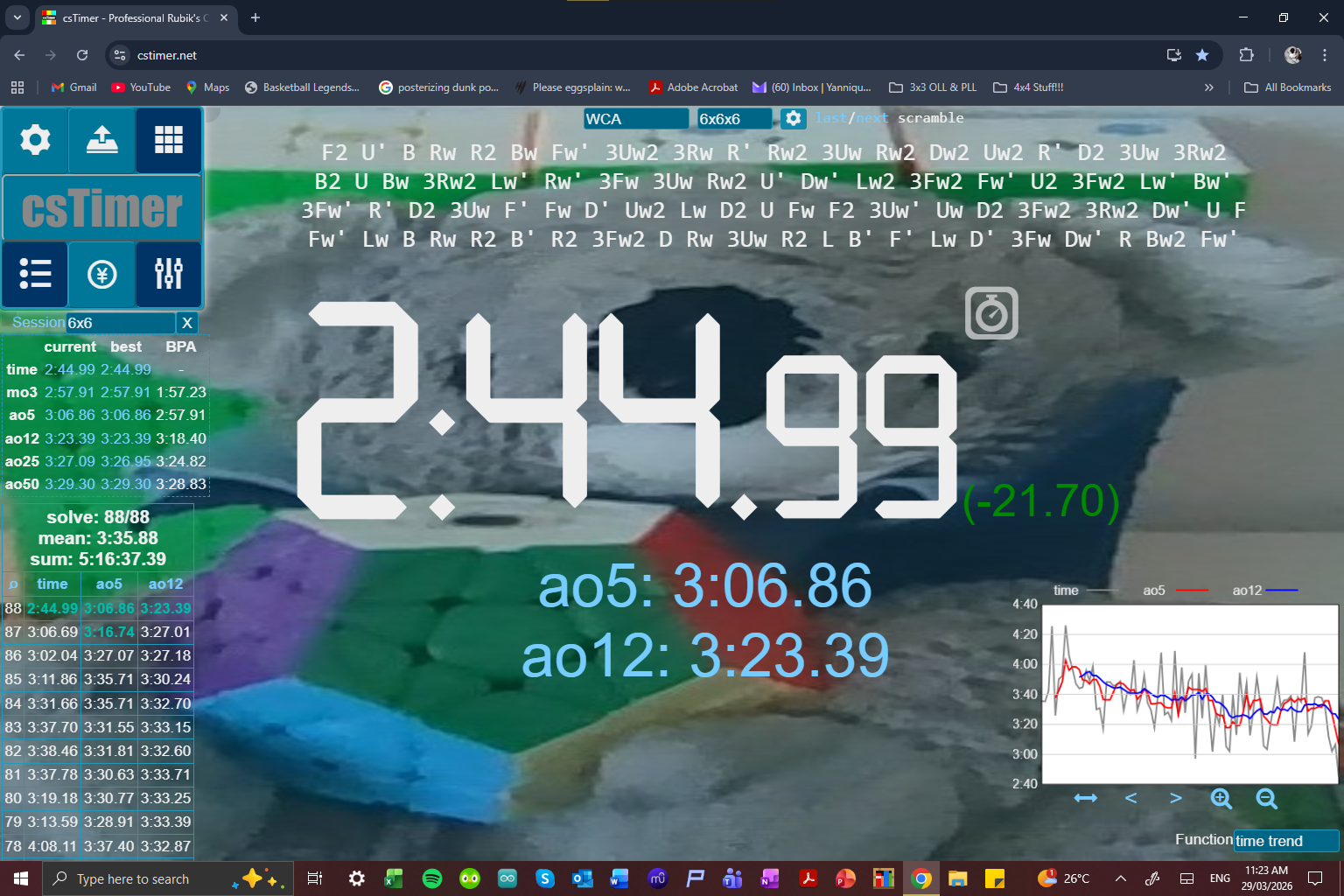
Task: Open the Windows Start menu
Action: (21, 878)
